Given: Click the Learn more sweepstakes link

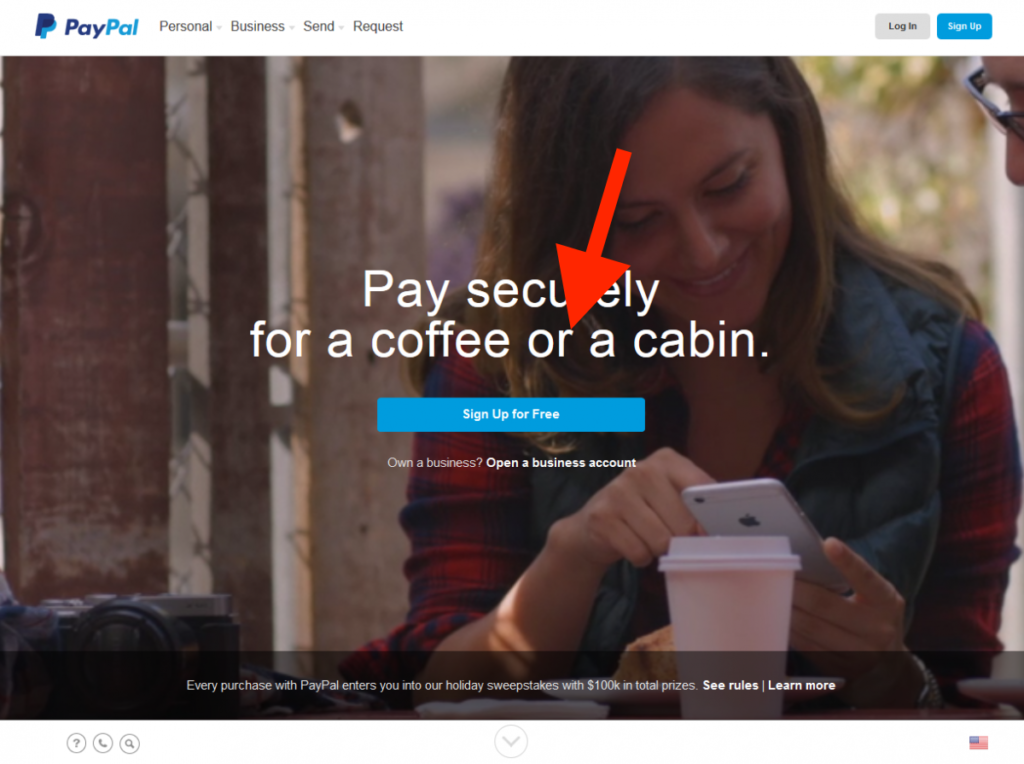Looking at the screenshot, I should point(801,685).
